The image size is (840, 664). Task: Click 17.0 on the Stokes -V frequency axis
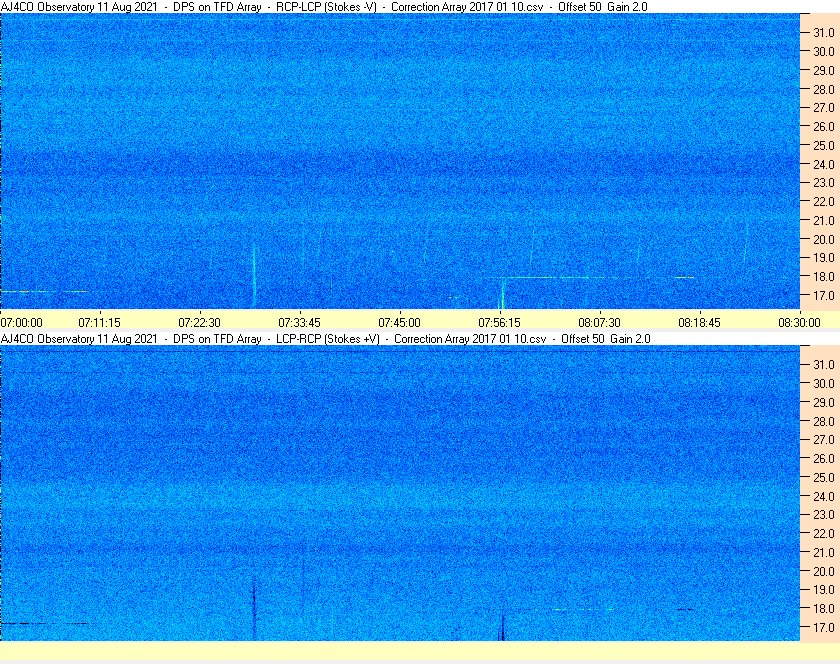[824, 295]
